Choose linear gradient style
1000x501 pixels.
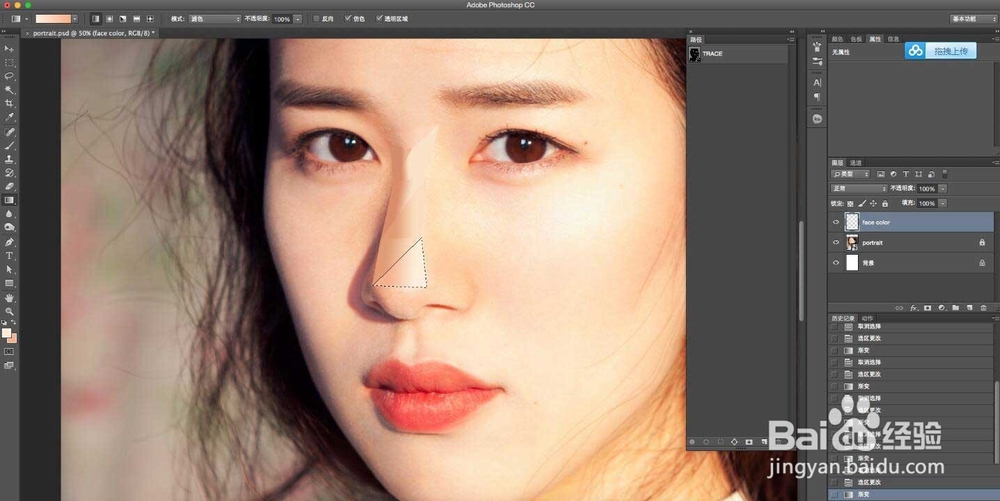(x=95, y=19)
